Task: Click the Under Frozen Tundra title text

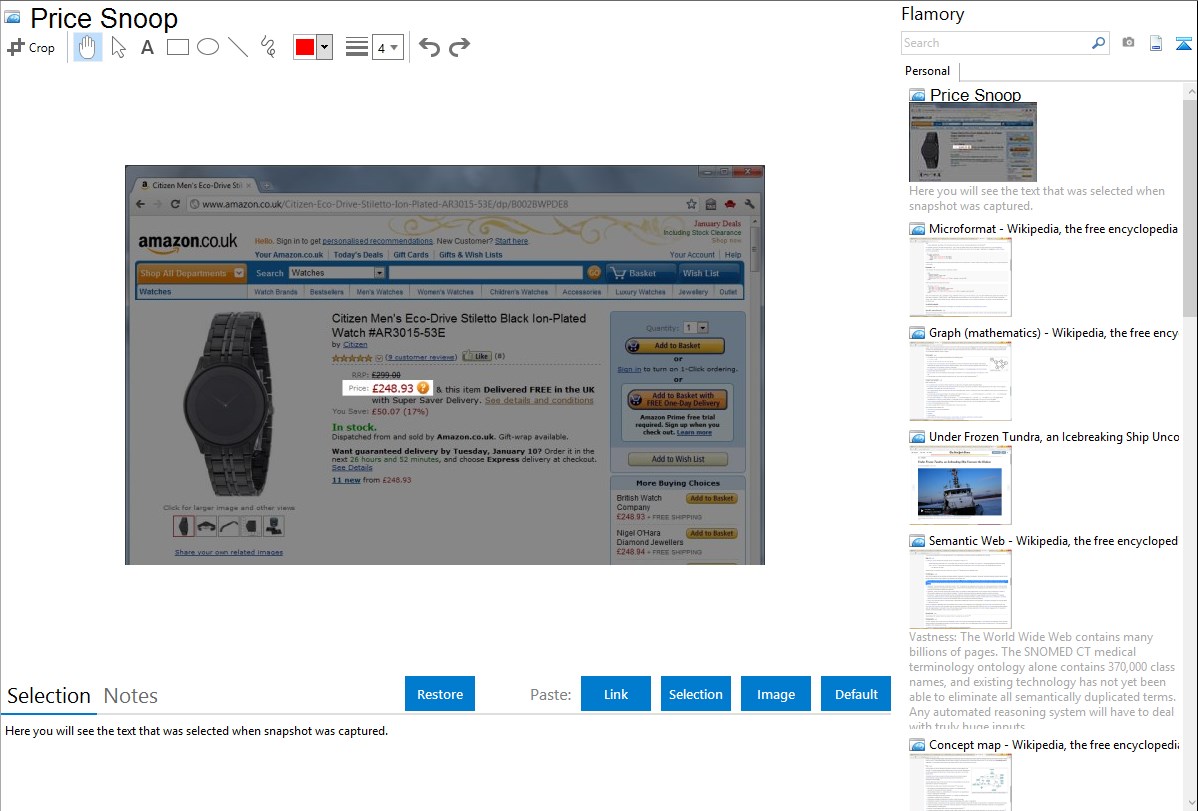Action: [x=1054, y=437]
